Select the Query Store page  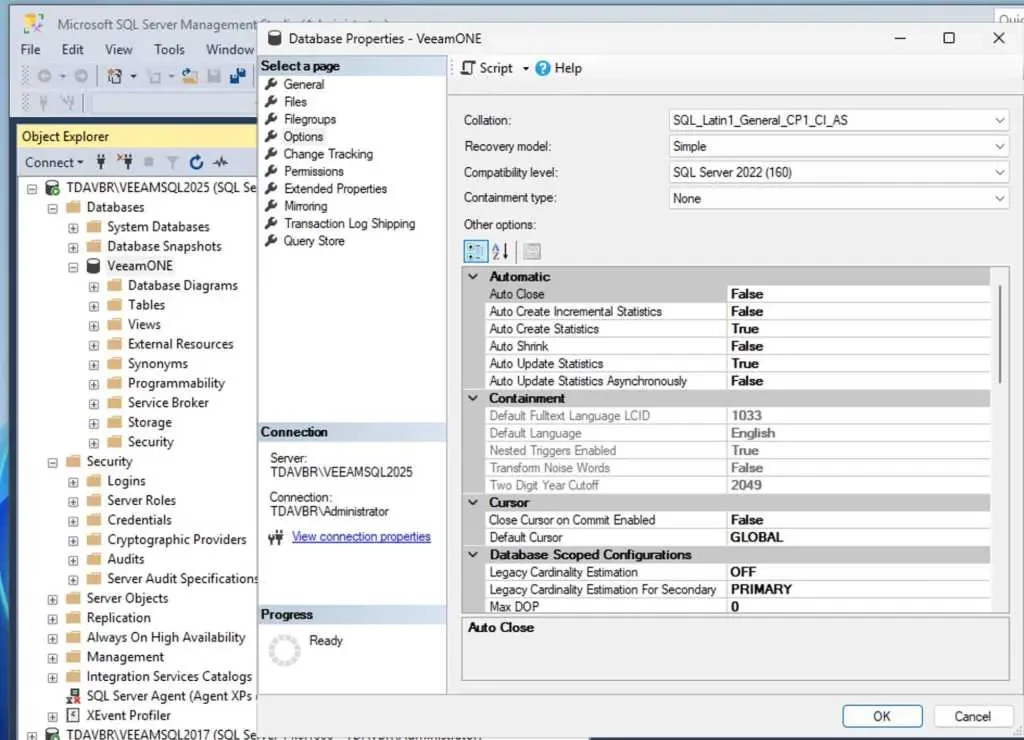[313, 241]
